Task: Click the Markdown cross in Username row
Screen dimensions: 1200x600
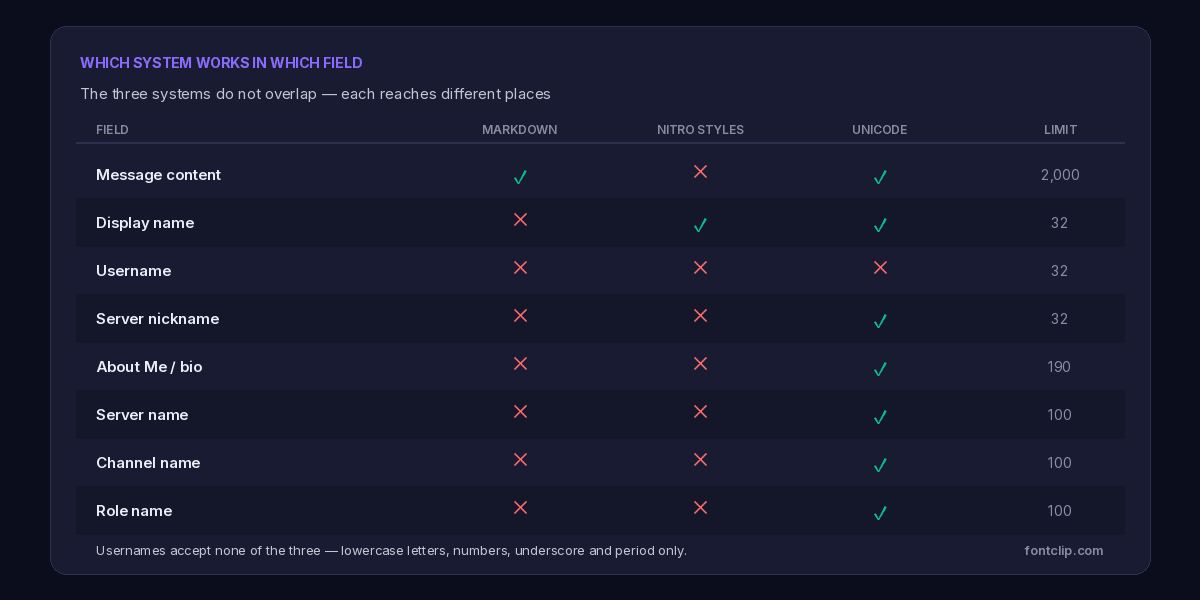Action: [x=520, y=268]
